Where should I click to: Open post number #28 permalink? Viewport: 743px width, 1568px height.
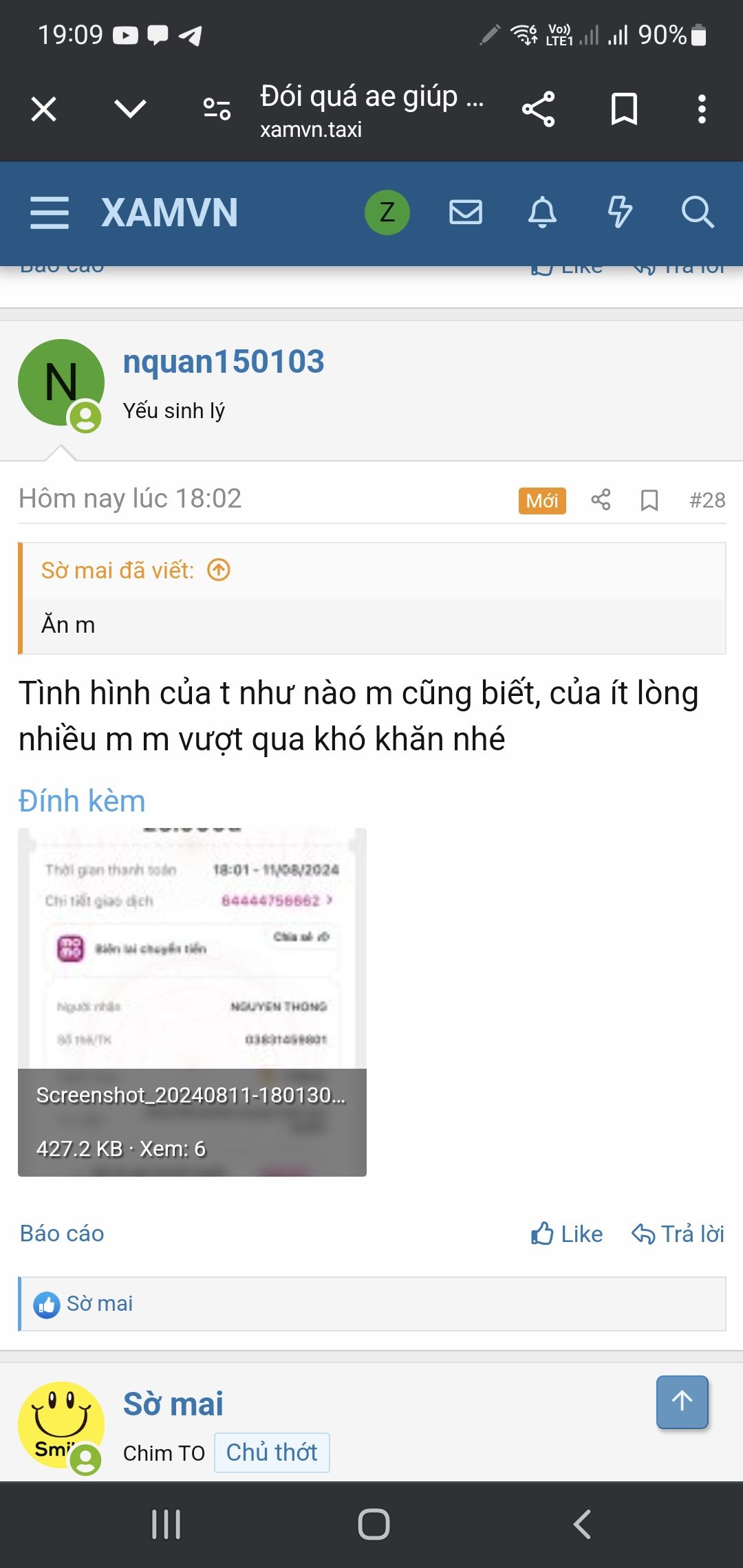pos(707,500)
